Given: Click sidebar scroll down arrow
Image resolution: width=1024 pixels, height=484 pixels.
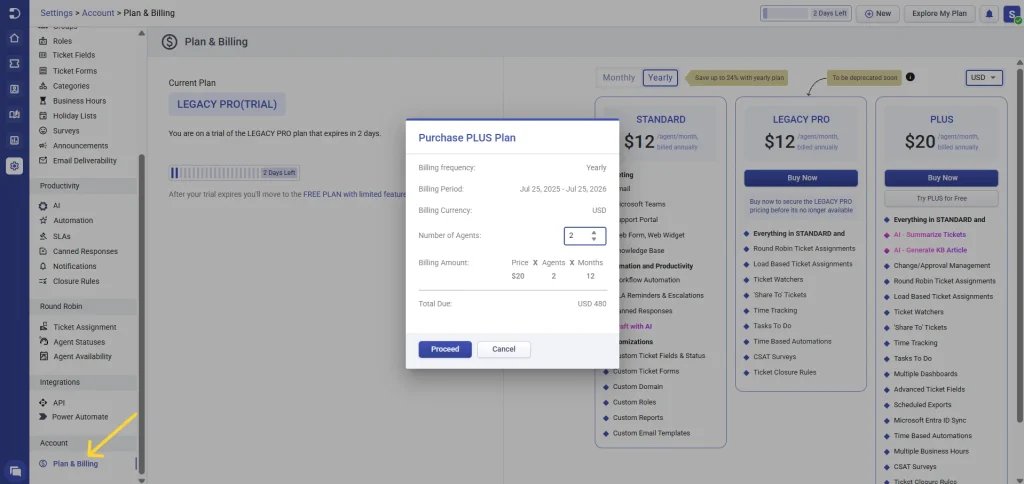Looking at the screenshot, I should (142, 479).
